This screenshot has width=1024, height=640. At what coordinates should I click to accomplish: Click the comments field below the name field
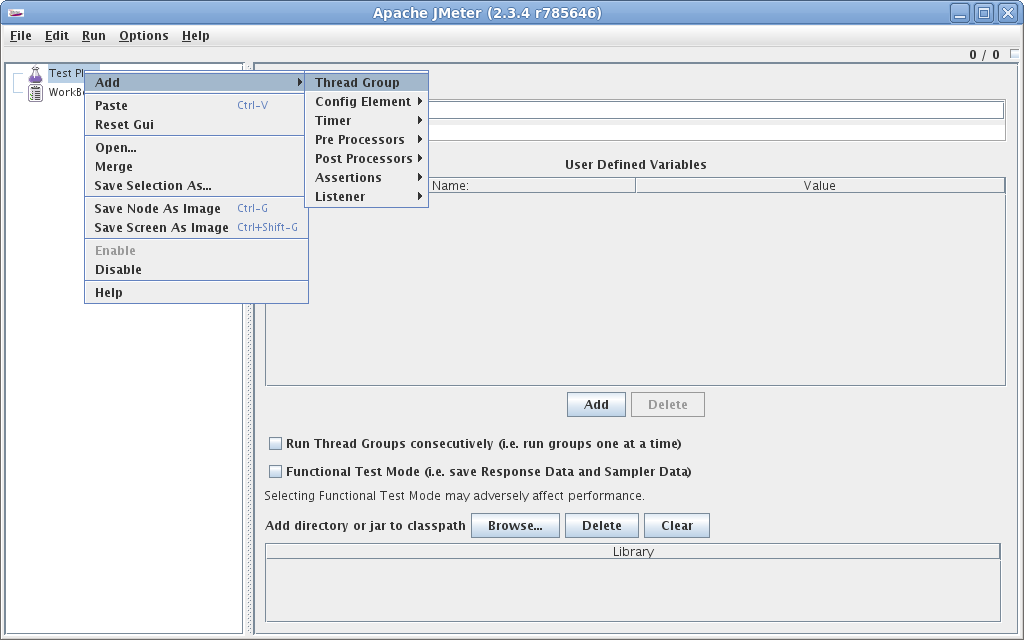point(716,133)
